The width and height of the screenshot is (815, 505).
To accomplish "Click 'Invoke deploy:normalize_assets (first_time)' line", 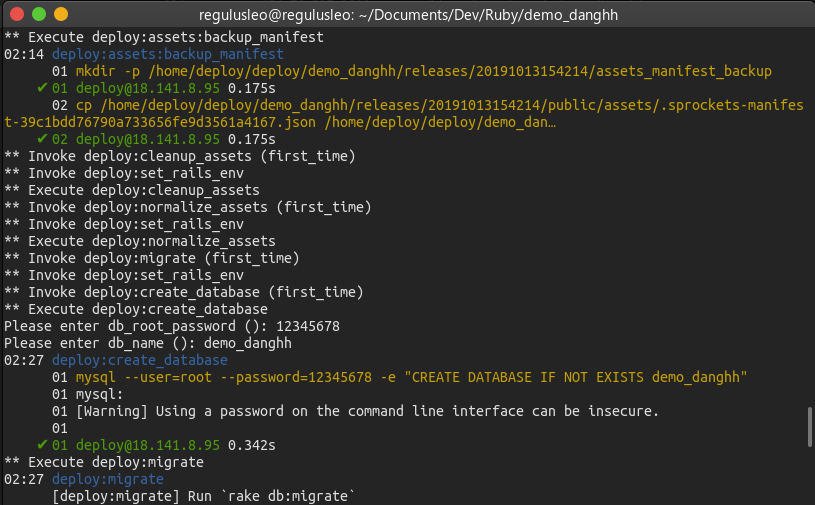I will tap(188, 207).
